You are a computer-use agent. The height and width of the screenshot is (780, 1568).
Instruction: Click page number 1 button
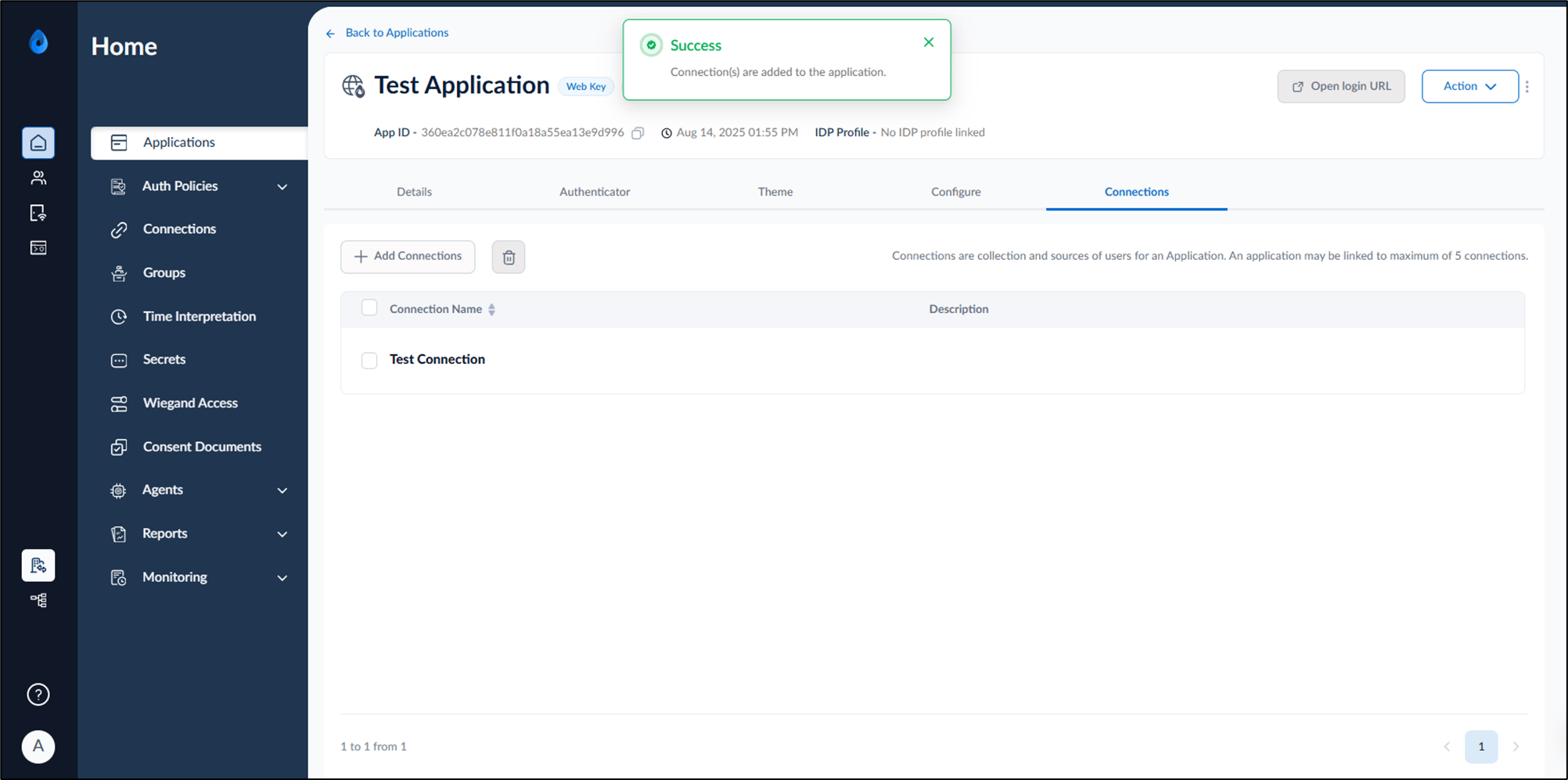point(1481,747)
